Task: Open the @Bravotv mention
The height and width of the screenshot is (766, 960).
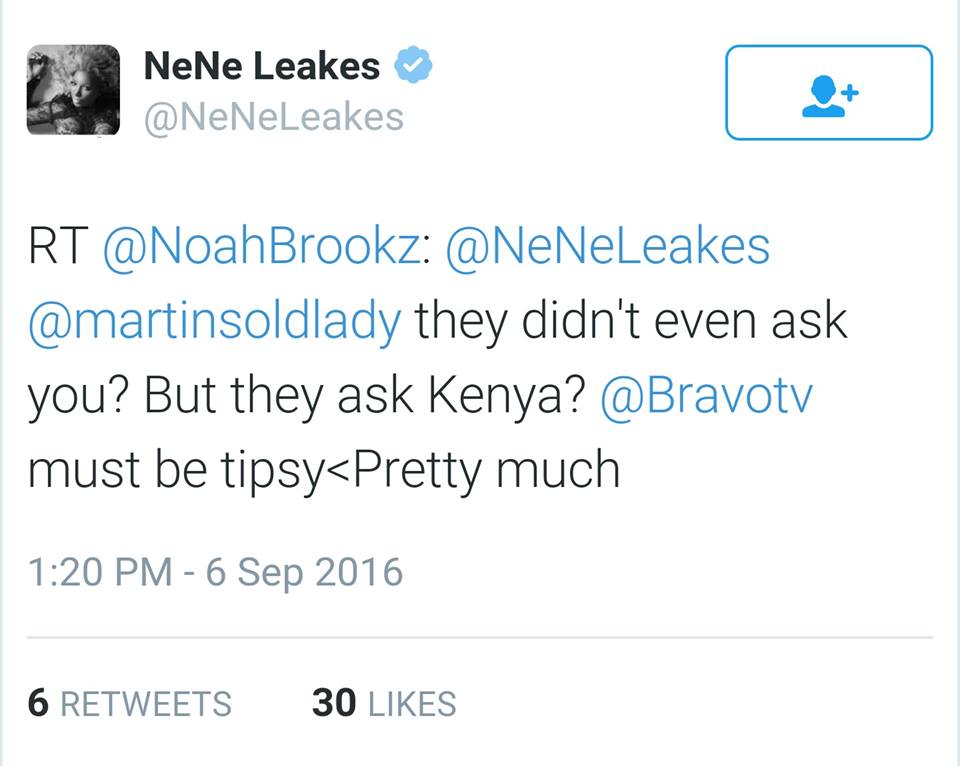Action: tap(705, 396)
